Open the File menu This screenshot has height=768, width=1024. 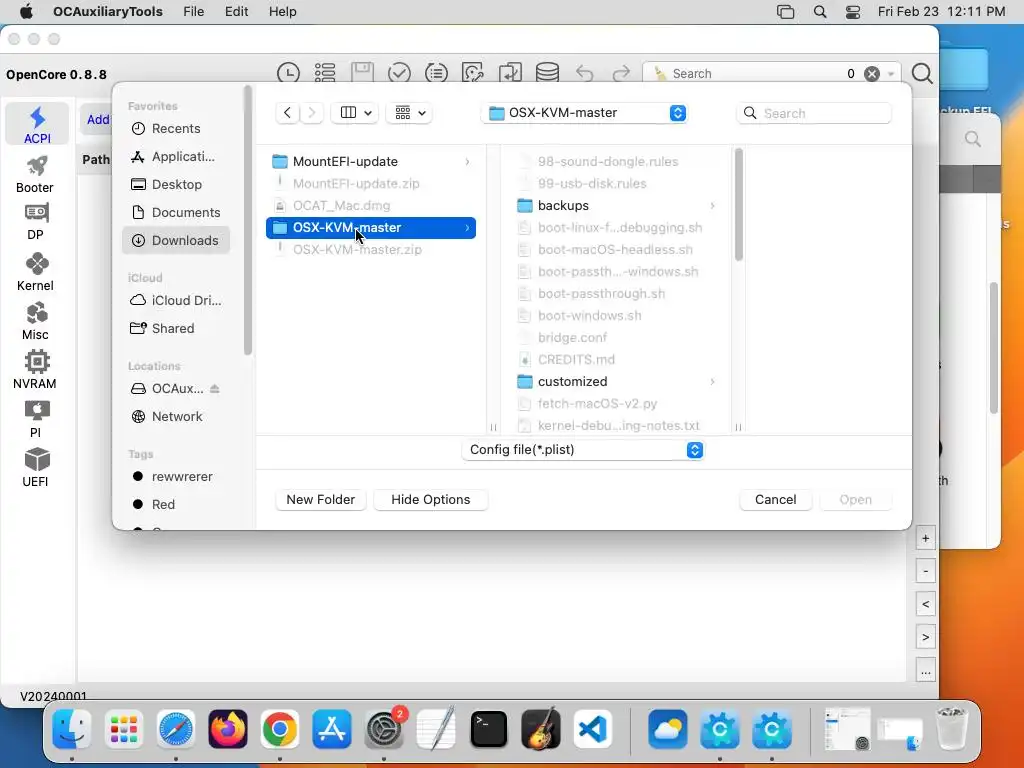point(193,12)
